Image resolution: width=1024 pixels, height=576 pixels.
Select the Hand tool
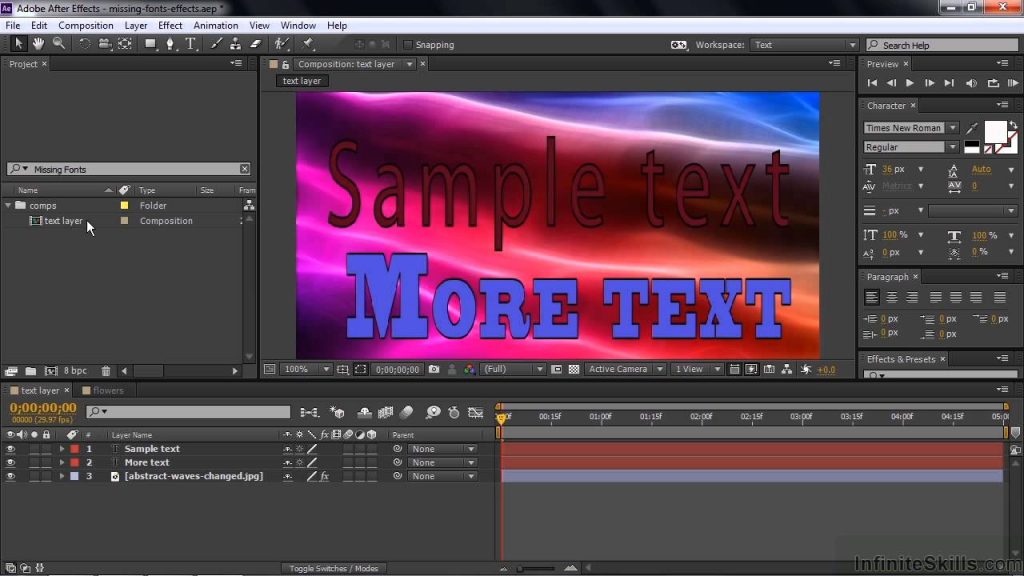(39, 44)
